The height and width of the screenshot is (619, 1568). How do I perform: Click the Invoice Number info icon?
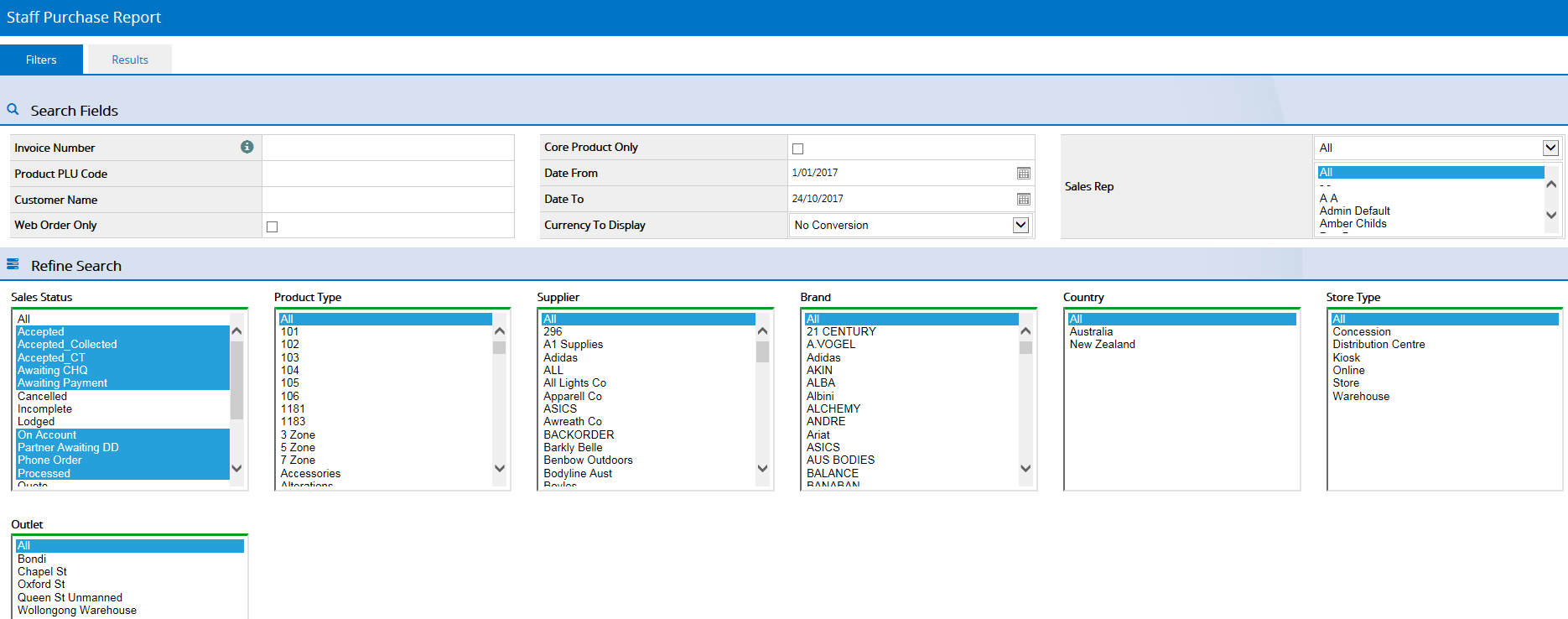[x=247, y=147]
